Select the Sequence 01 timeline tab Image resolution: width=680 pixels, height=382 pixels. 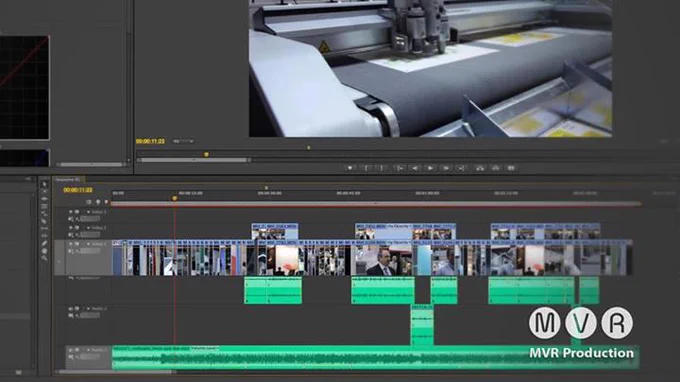tap(68, 179)
